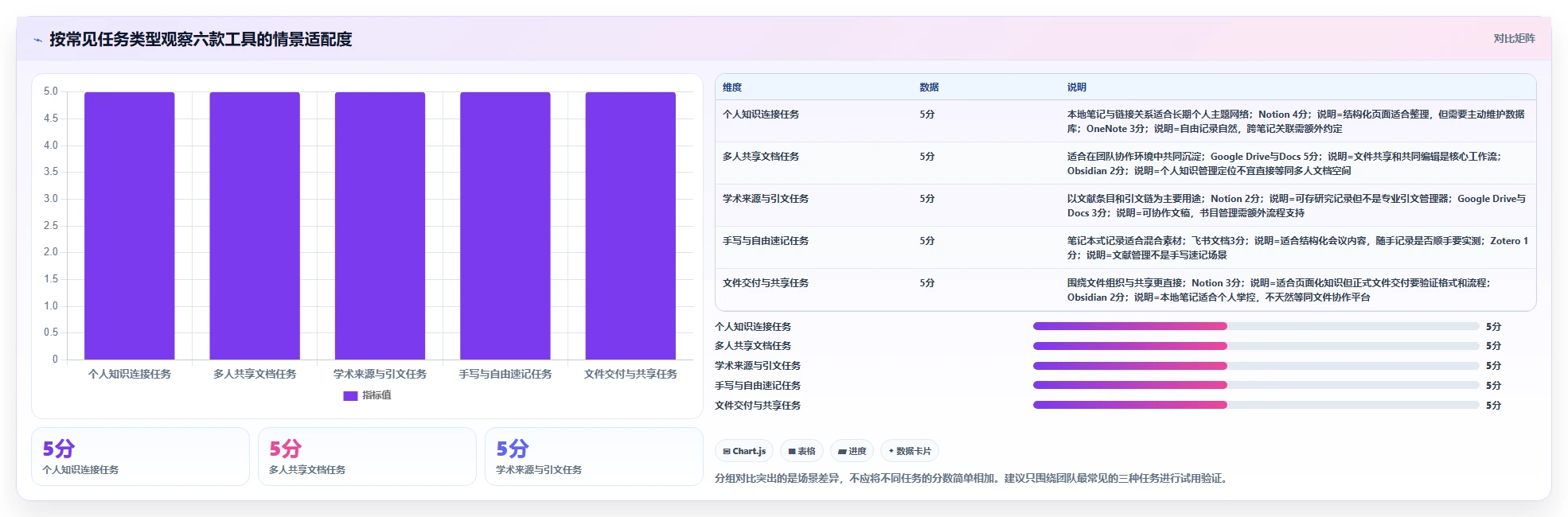This screenshot has width=1568, height=517.
Task: Click the 5分 value in 个人知识连接任务 table row
Action: click(927, 115)
